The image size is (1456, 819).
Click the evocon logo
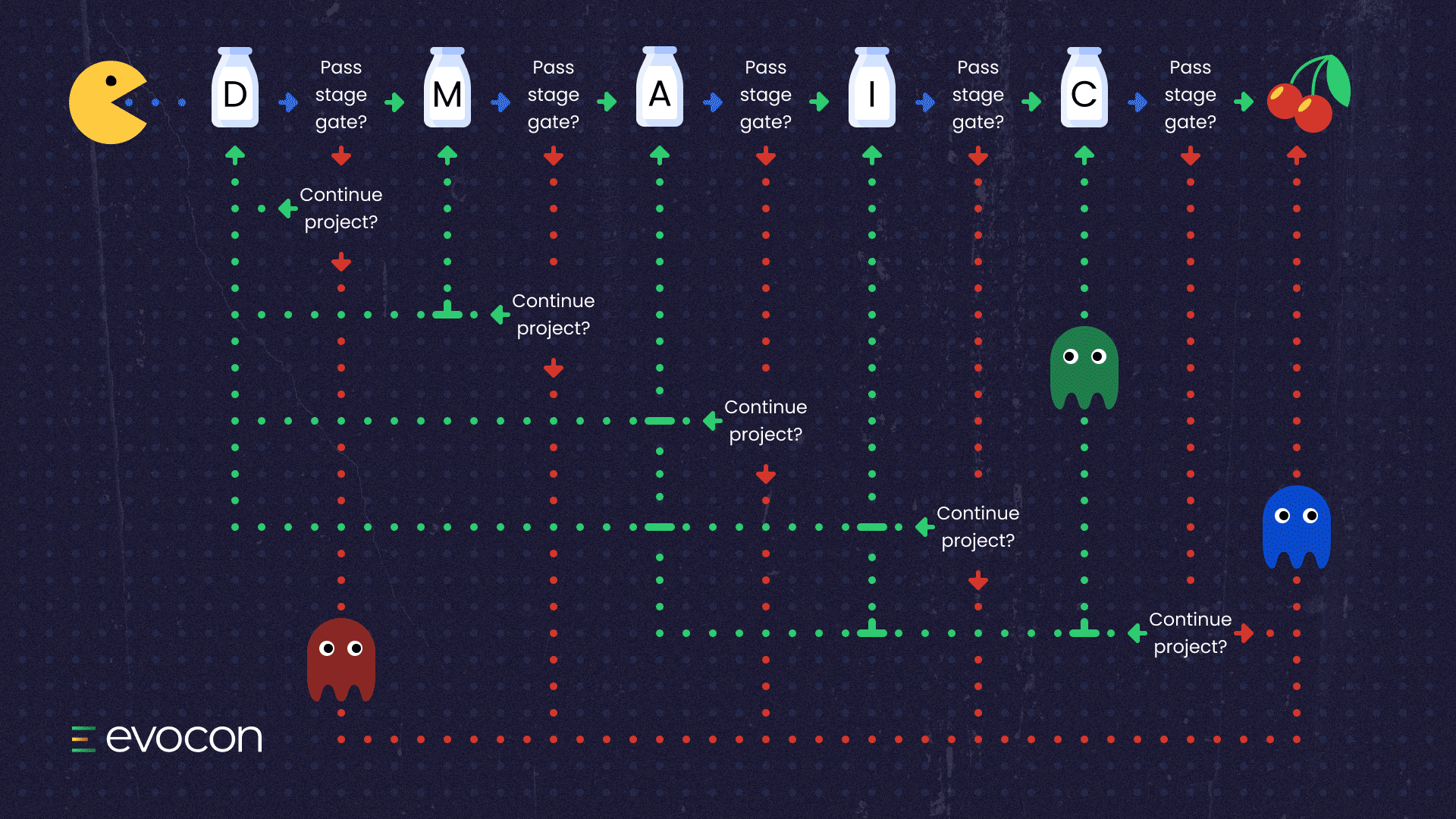(x=167, y=738)
